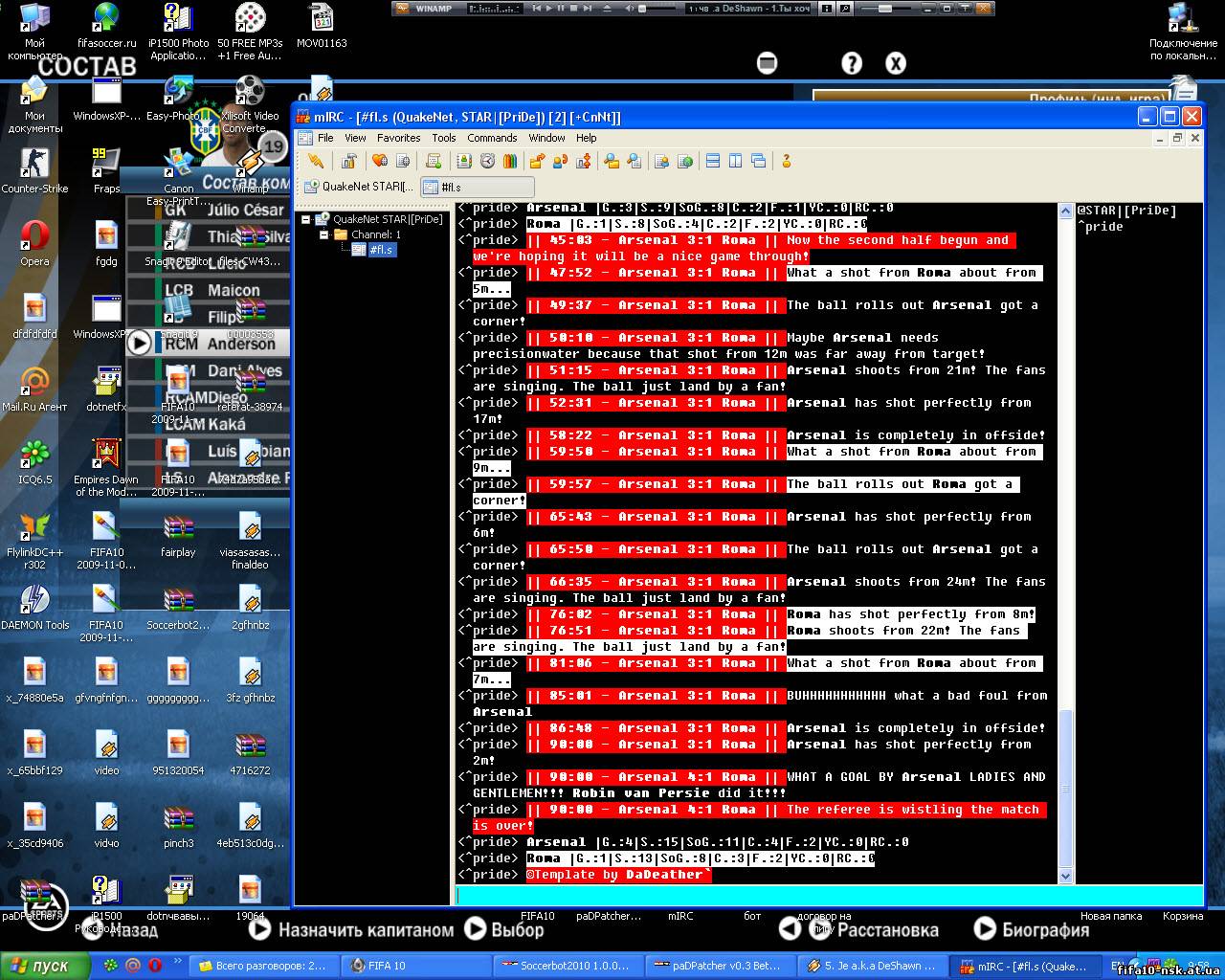The width and height of the screenshot is (1225, 980).
Task: Click the round X icon near Winamp
Action: point(895,63)
